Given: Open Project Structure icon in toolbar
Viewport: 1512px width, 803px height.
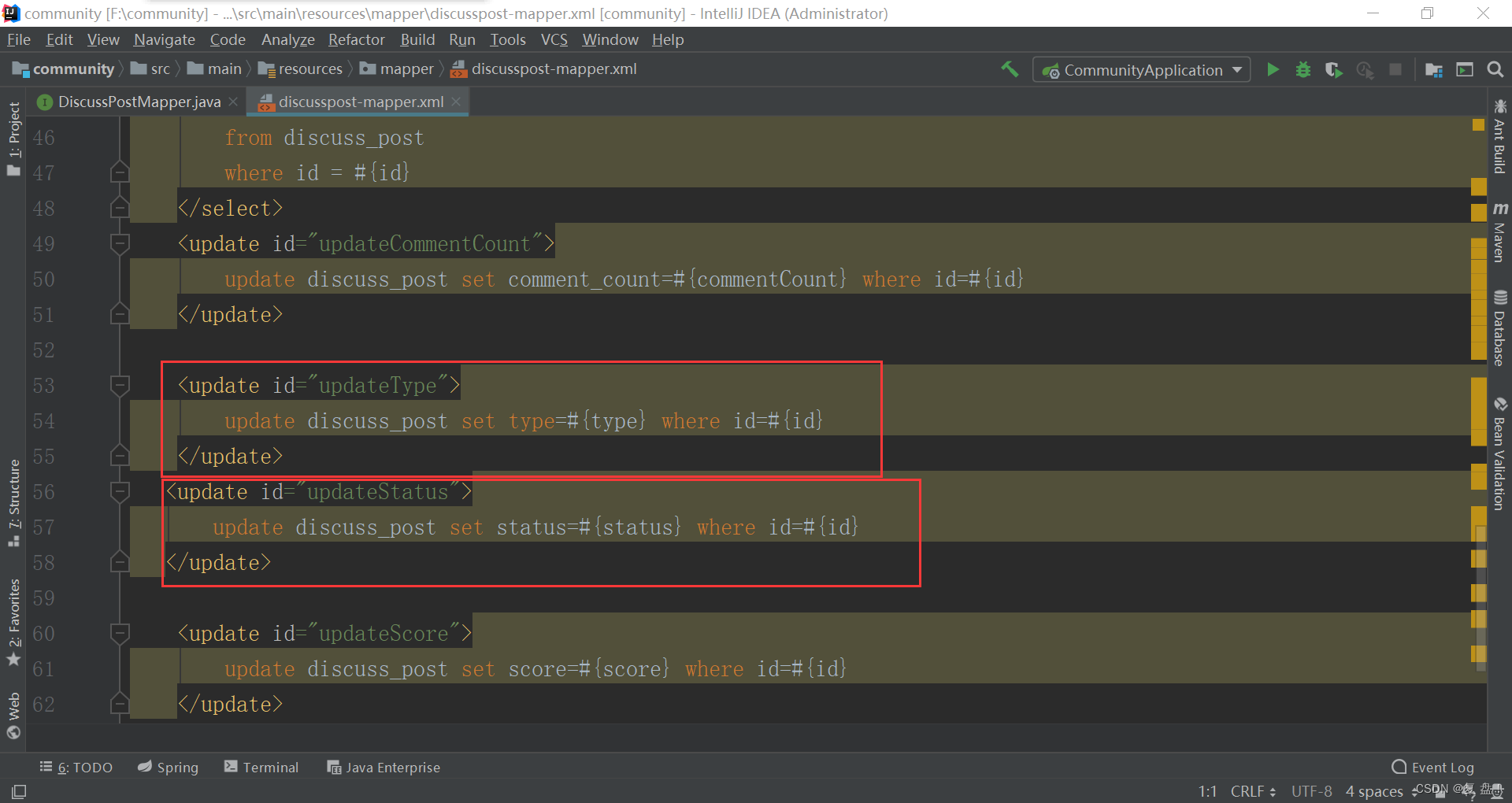Looking at the screenshot, I should click(1434, 69).
